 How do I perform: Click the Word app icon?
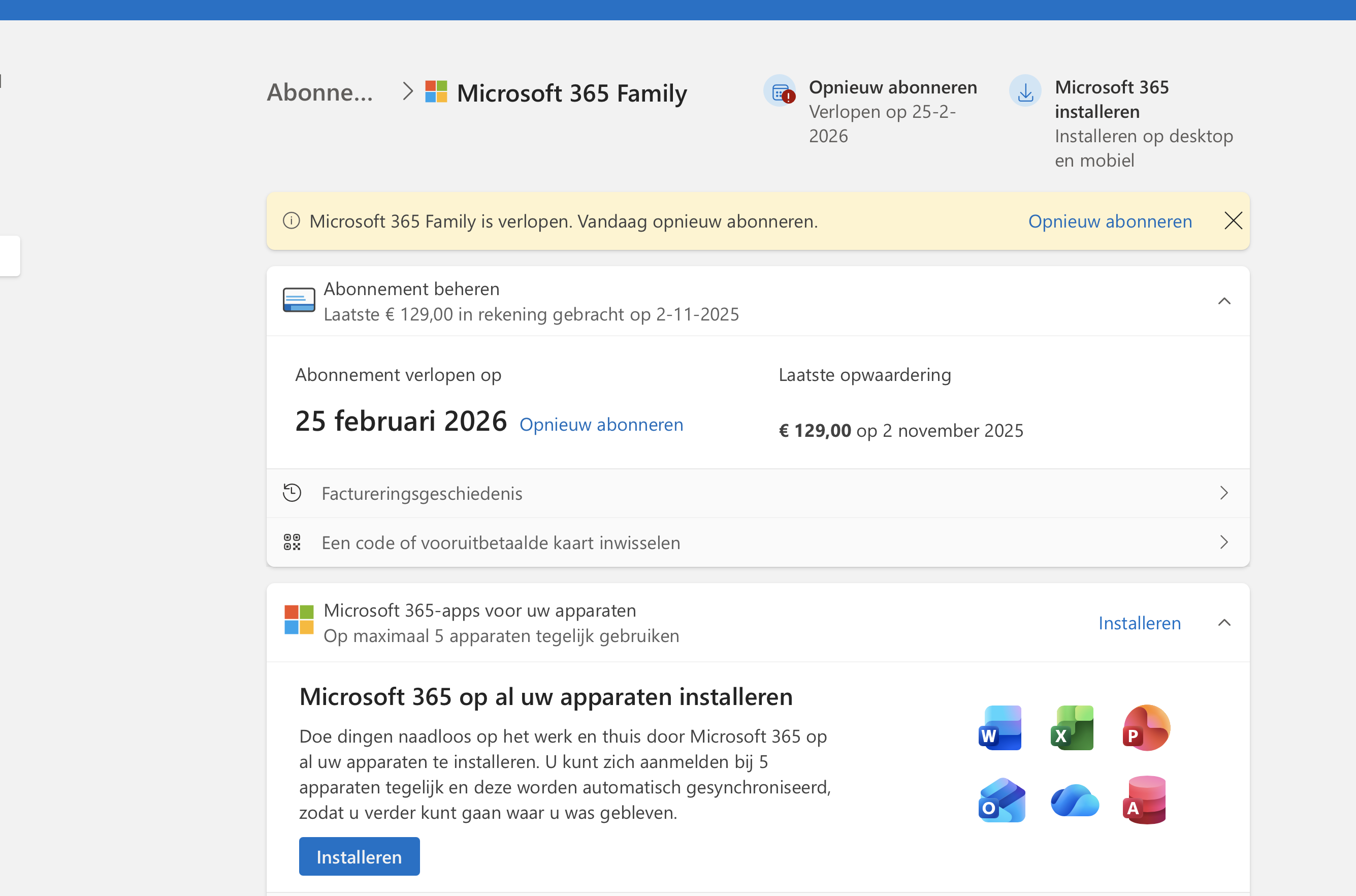coord(1000,727)
